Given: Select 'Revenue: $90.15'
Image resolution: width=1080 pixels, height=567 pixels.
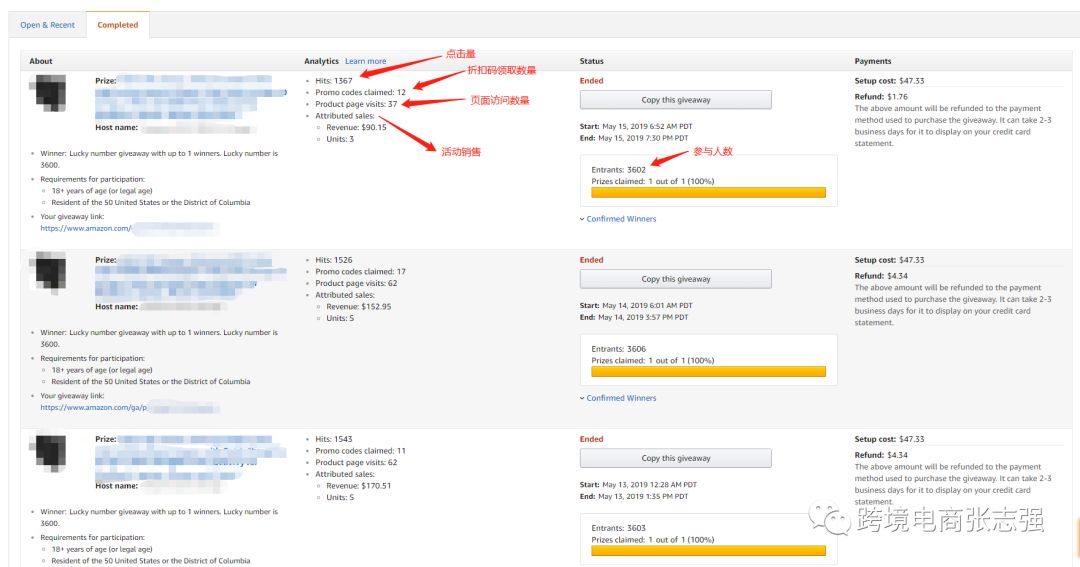Looking at the screenshot, I should coord(356,127).
